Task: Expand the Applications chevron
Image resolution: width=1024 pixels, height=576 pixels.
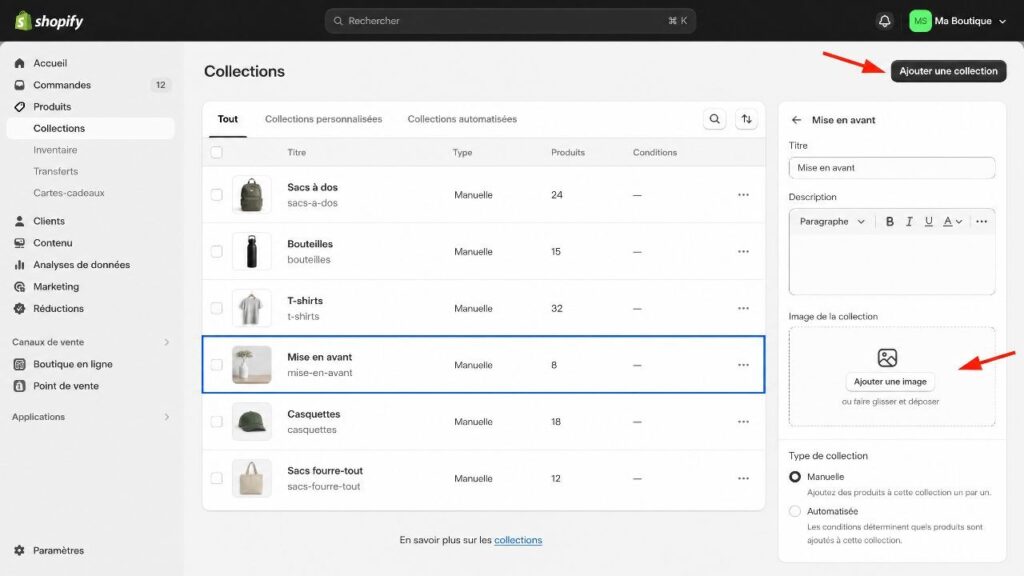Action: (167, 417)
